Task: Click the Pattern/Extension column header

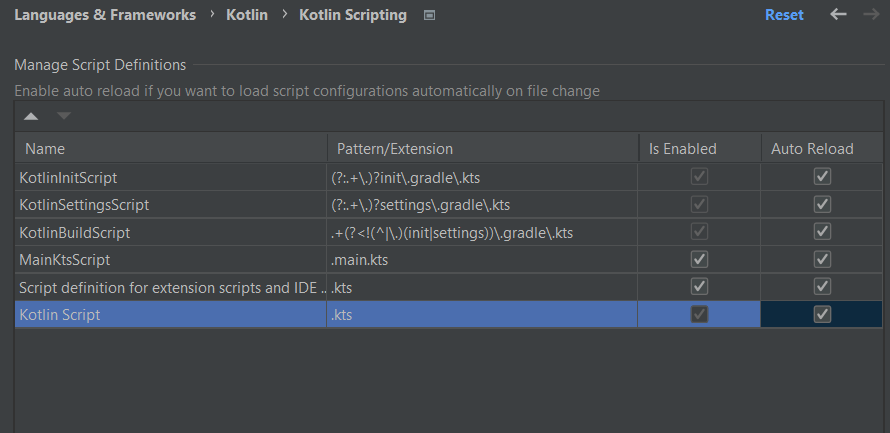Action: (395, 149)
